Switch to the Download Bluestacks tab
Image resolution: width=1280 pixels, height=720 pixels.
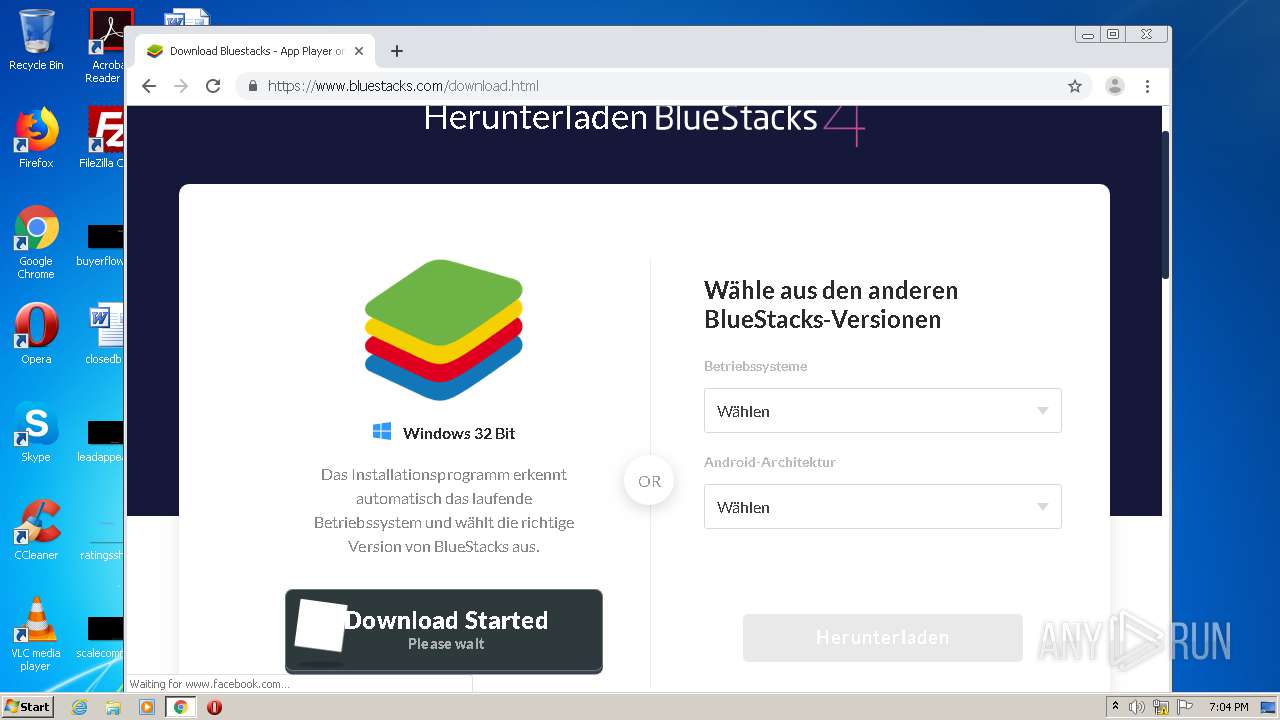click(254, 51)
